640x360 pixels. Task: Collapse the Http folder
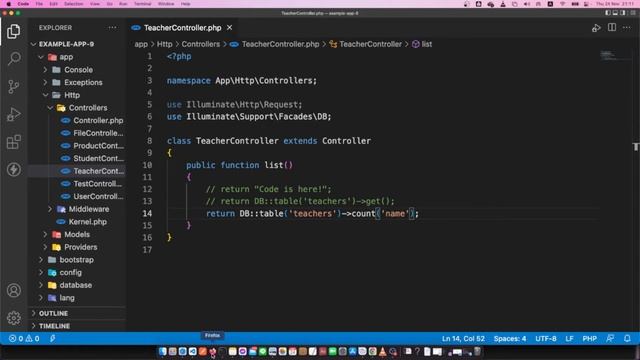[x=77, y=95]
